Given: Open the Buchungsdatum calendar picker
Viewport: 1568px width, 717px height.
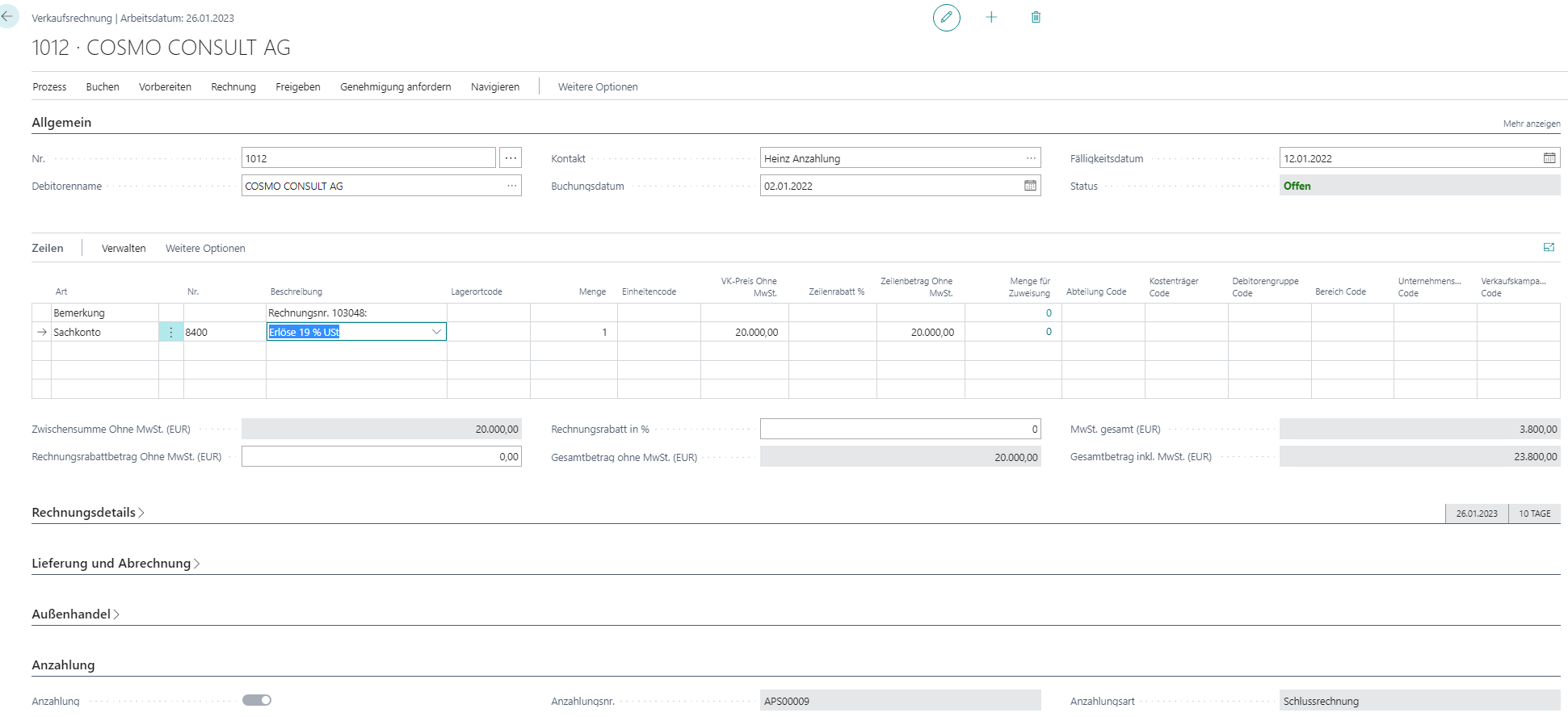Looking at the screenshot, I should click(1030, 186).
